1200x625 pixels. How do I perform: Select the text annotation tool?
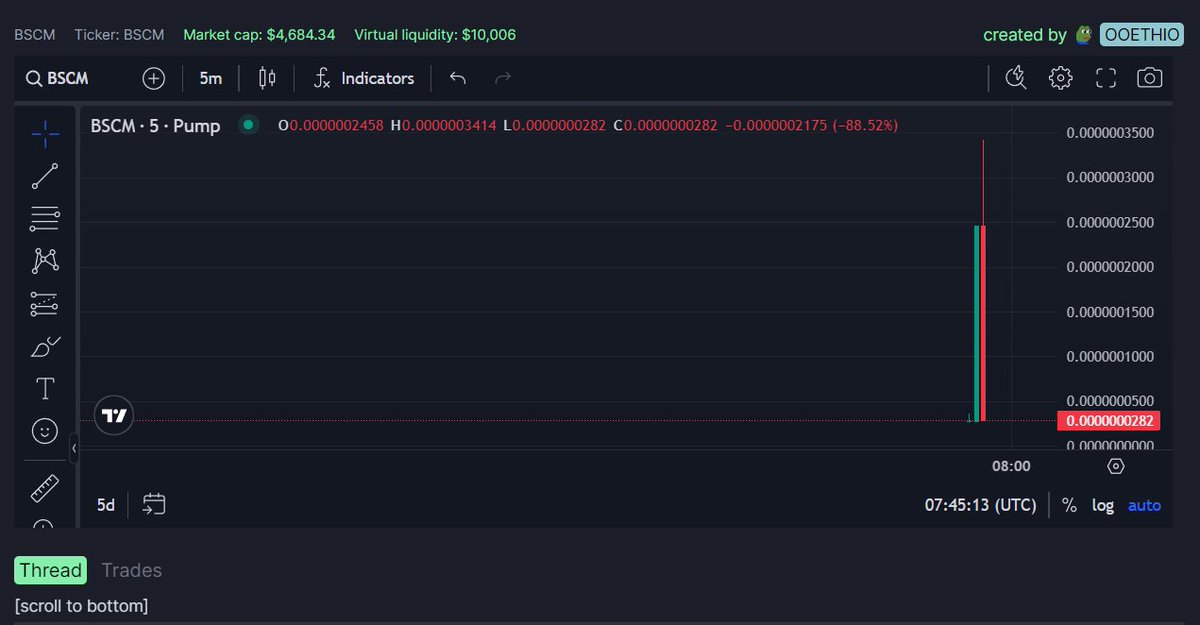(x=45, y=388)
